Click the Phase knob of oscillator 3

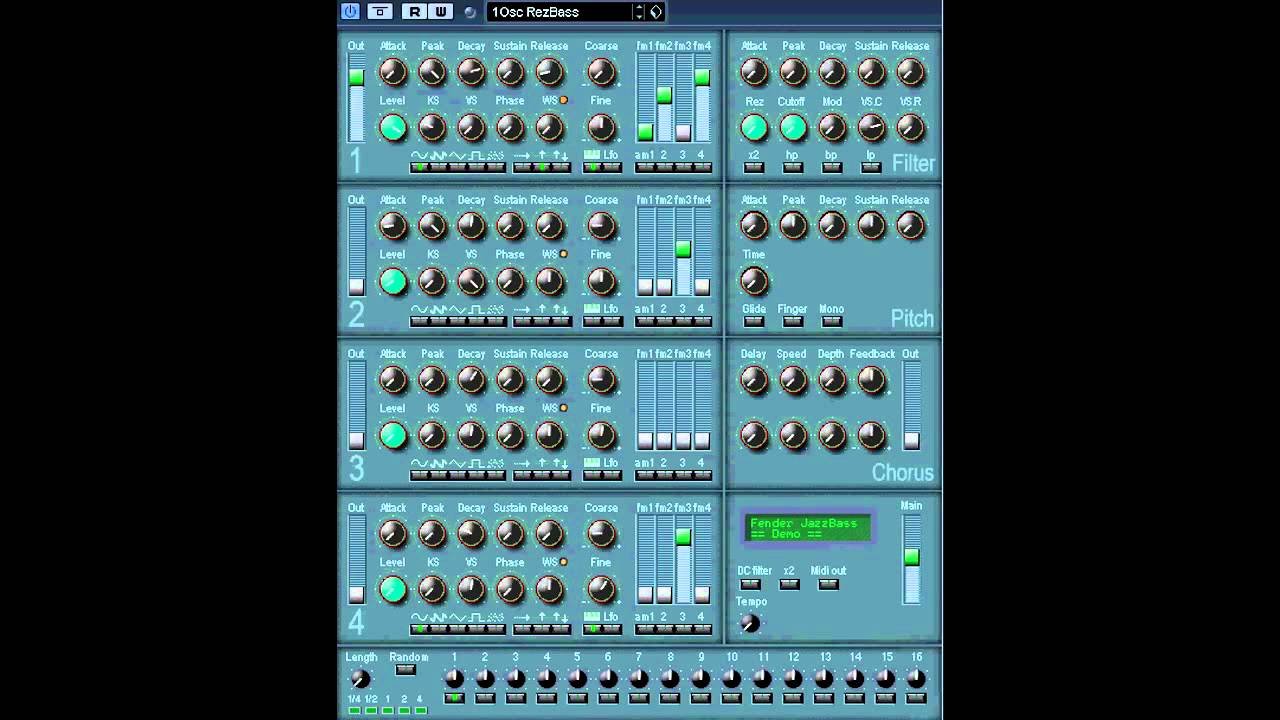click(x=510, y=435)
